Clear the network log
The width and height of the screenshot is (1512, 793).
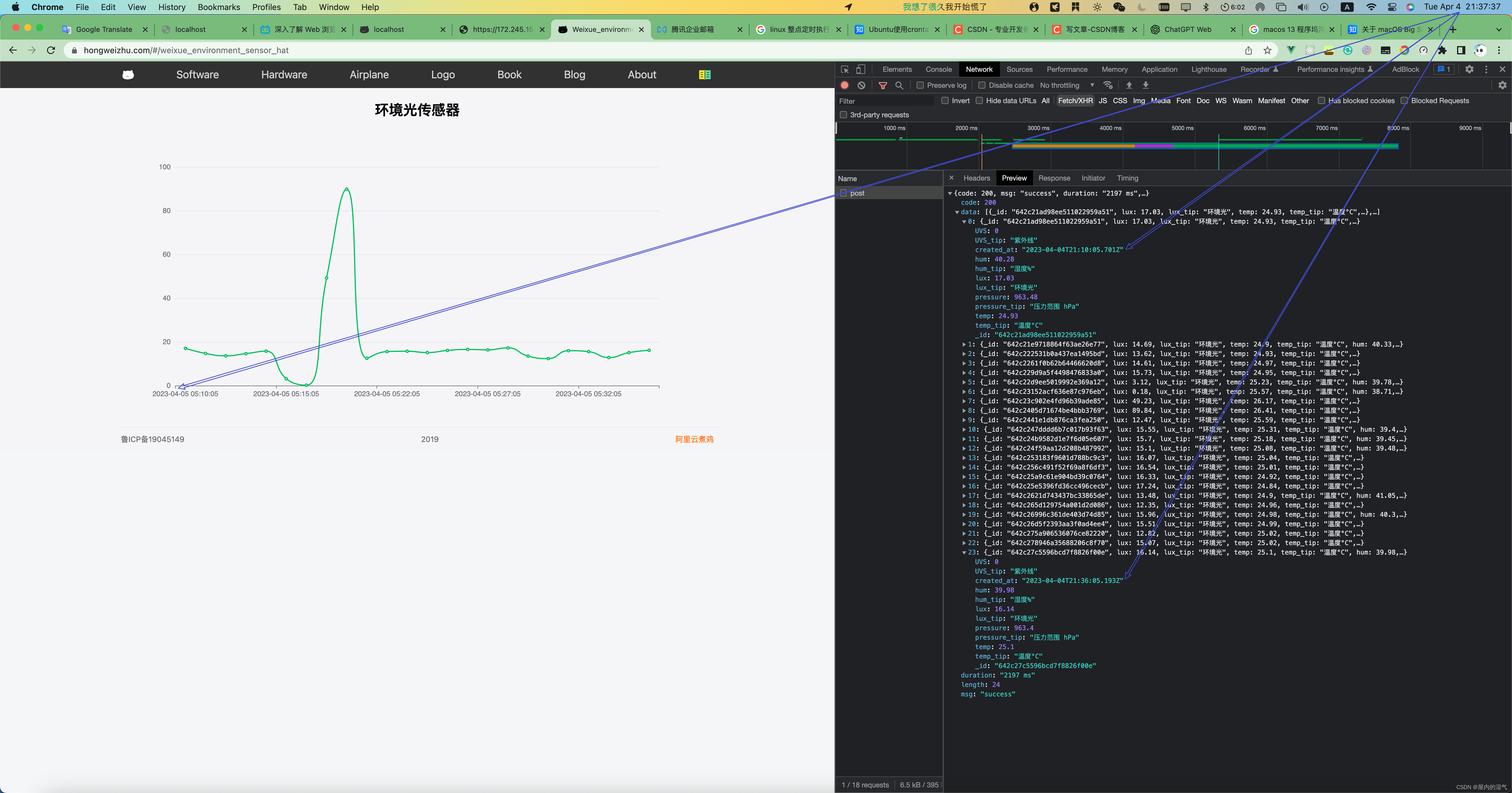(861, 85)
